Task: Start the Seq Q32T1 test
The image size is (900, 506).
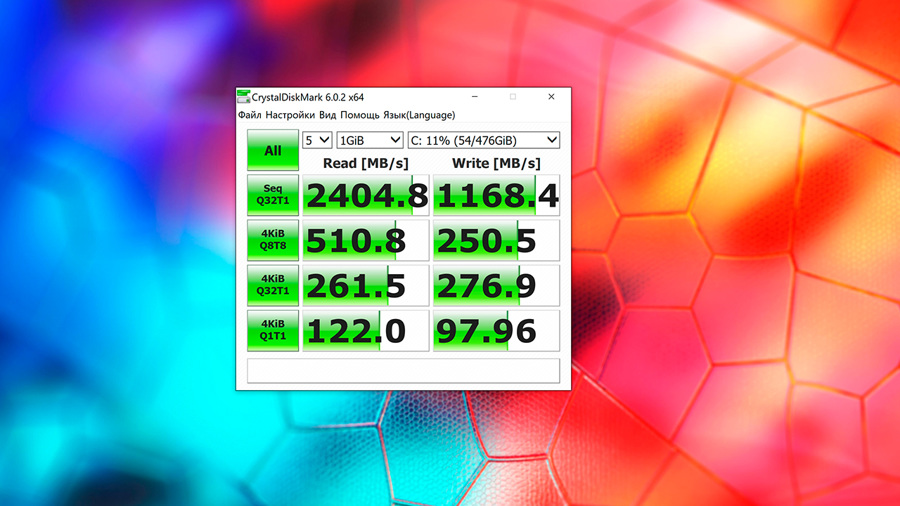Action: point(273,195)
